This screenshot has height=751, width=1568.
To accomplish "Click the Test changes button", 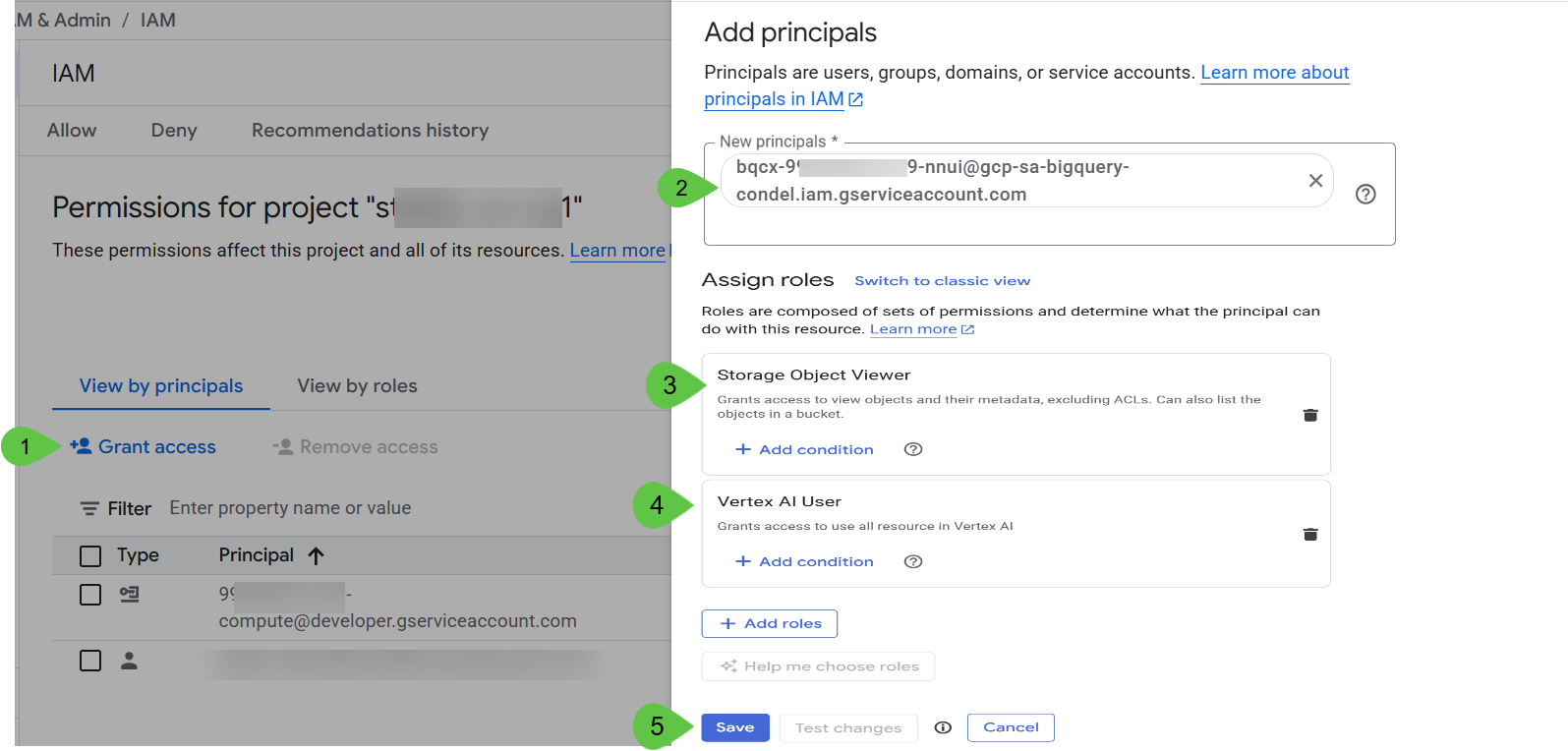I will point(848,728).
